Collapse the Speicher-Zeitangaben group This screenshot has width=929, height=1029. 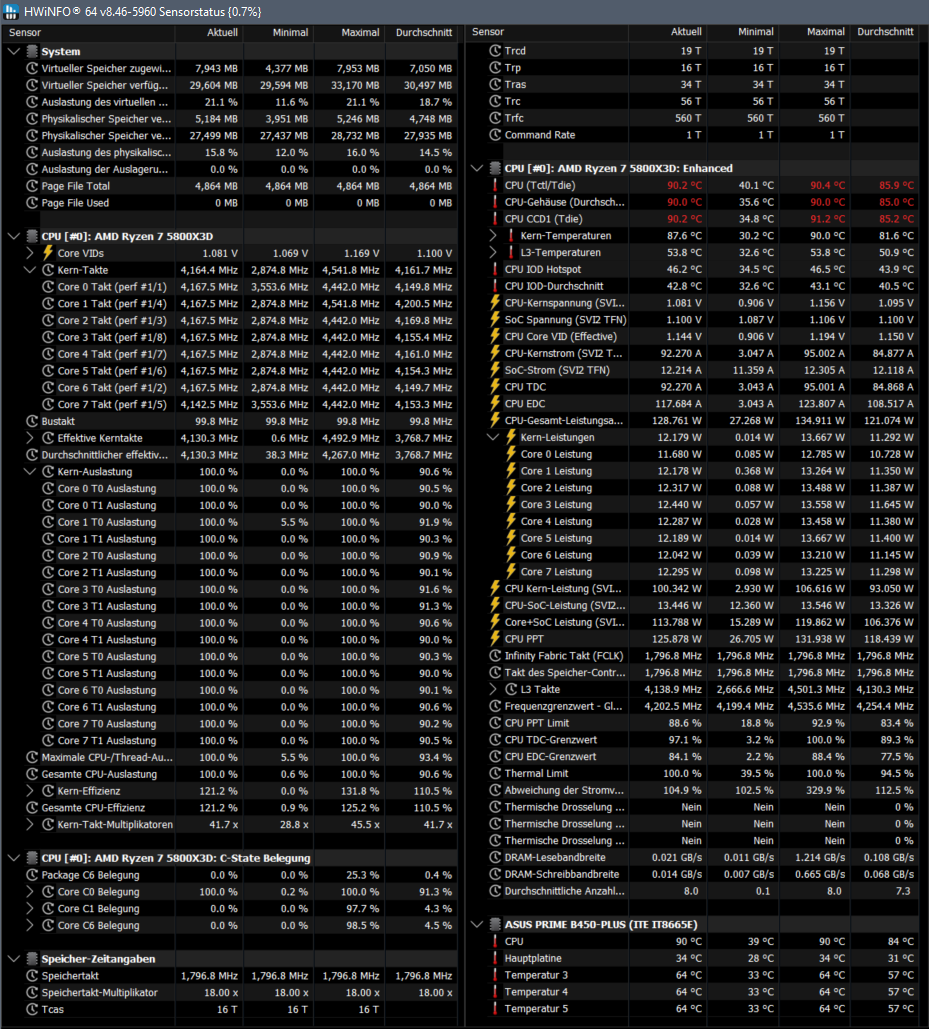click(x=14, y=959)
